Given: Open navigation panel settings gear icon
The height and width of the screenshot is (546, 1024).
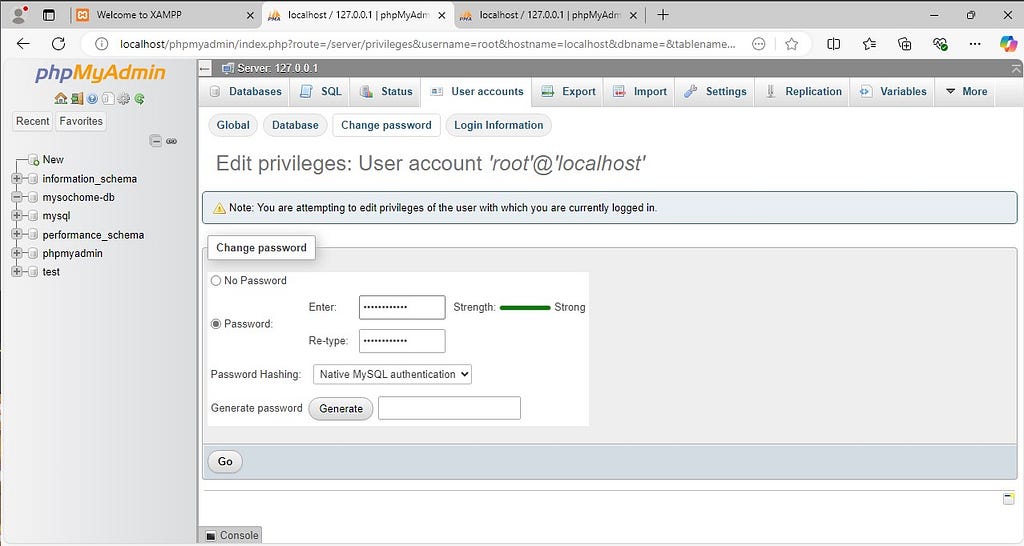Looking at the screenshot, I should coord(123,99).
